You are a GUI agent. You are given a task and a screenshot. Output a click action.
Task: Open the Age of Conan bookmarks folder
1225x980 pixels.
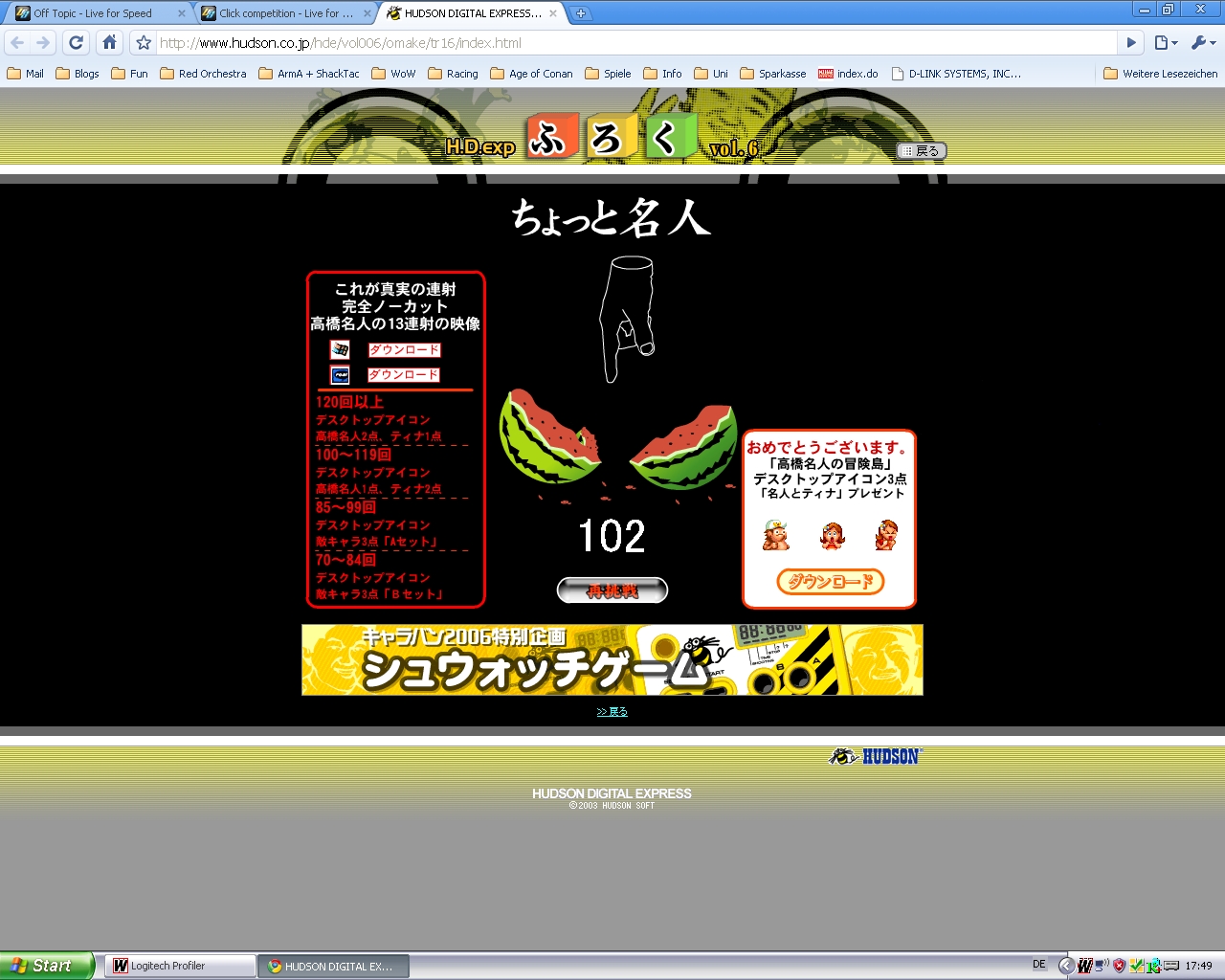pos(531,74)
